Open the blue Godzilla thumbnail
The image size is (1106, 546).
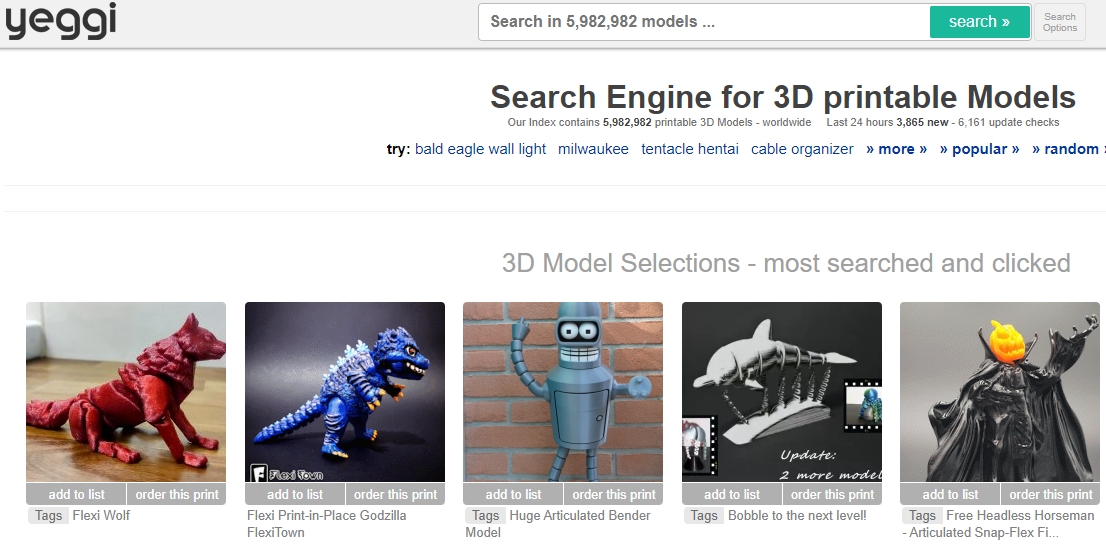coord(345,392)
